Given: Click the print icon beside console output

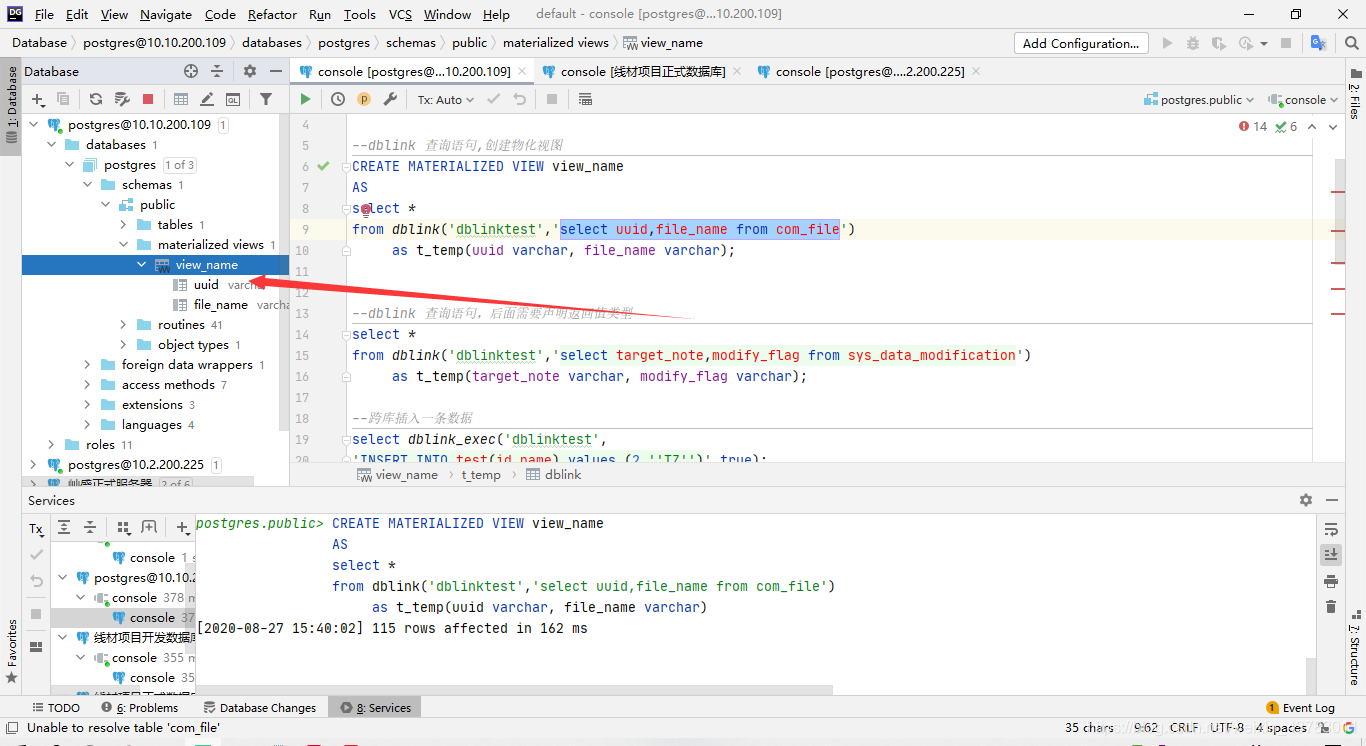Looking at the screenshot, I should tap(1330, 580).
